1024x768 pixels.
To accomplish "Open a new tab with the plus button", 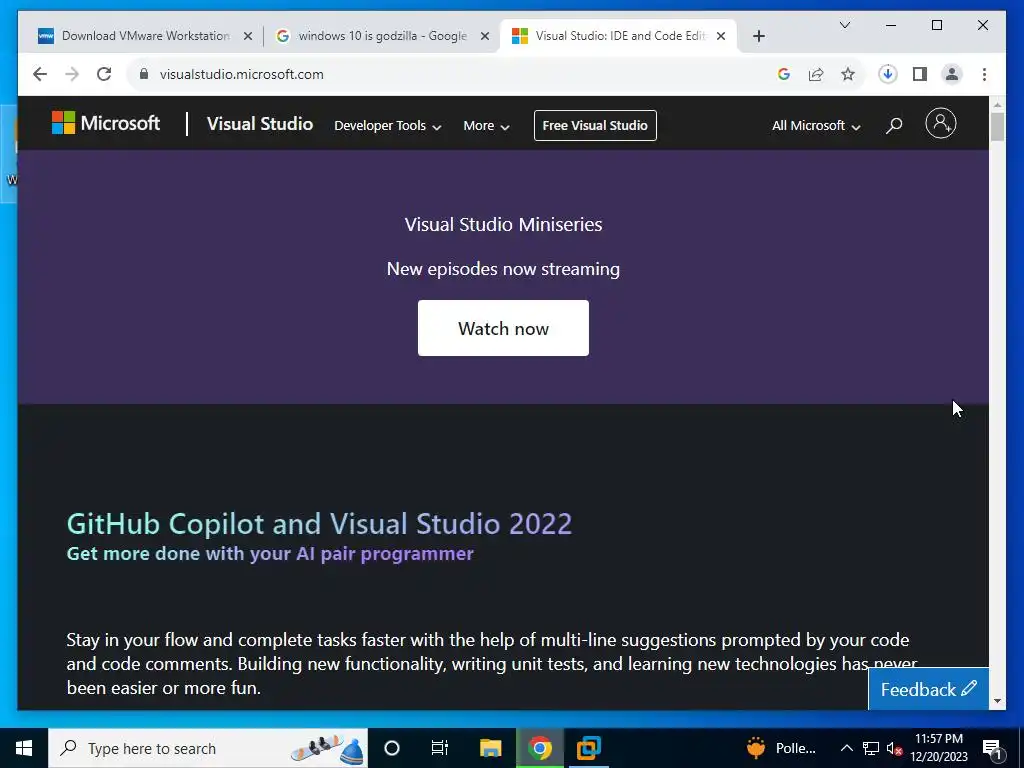I will point(758,36).
